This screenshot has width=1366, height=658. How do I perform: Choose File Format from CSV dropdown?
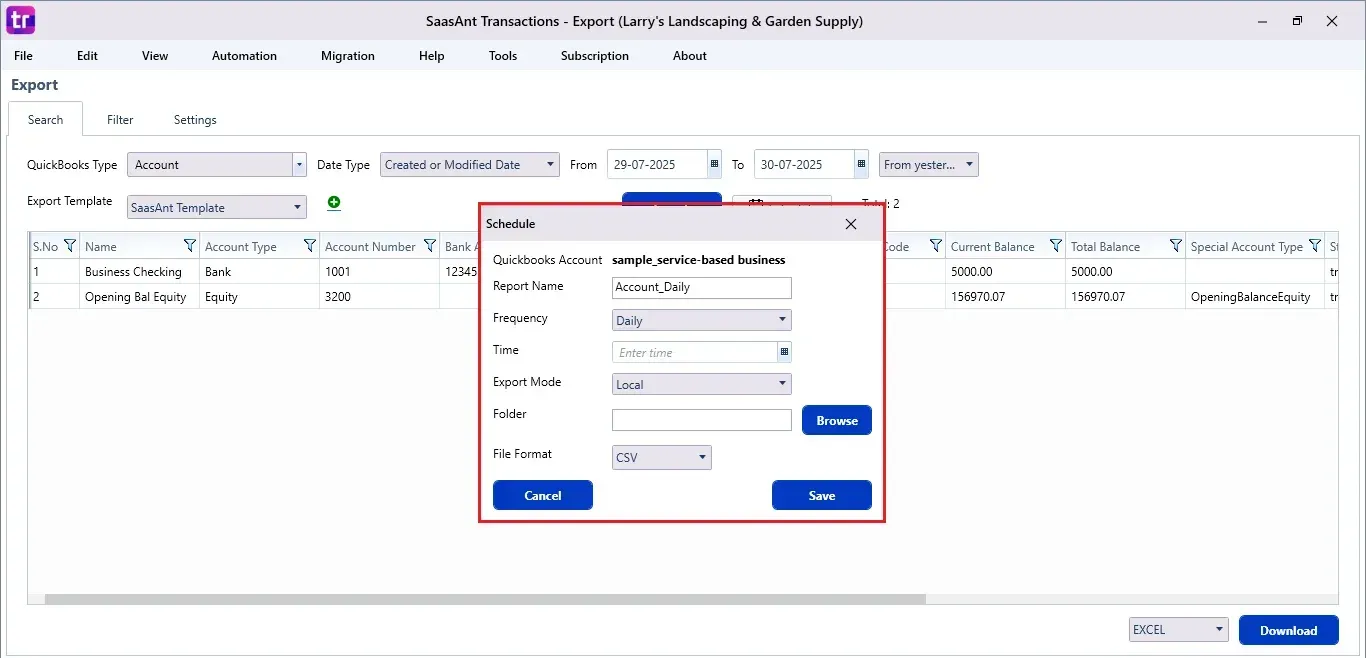662,458
